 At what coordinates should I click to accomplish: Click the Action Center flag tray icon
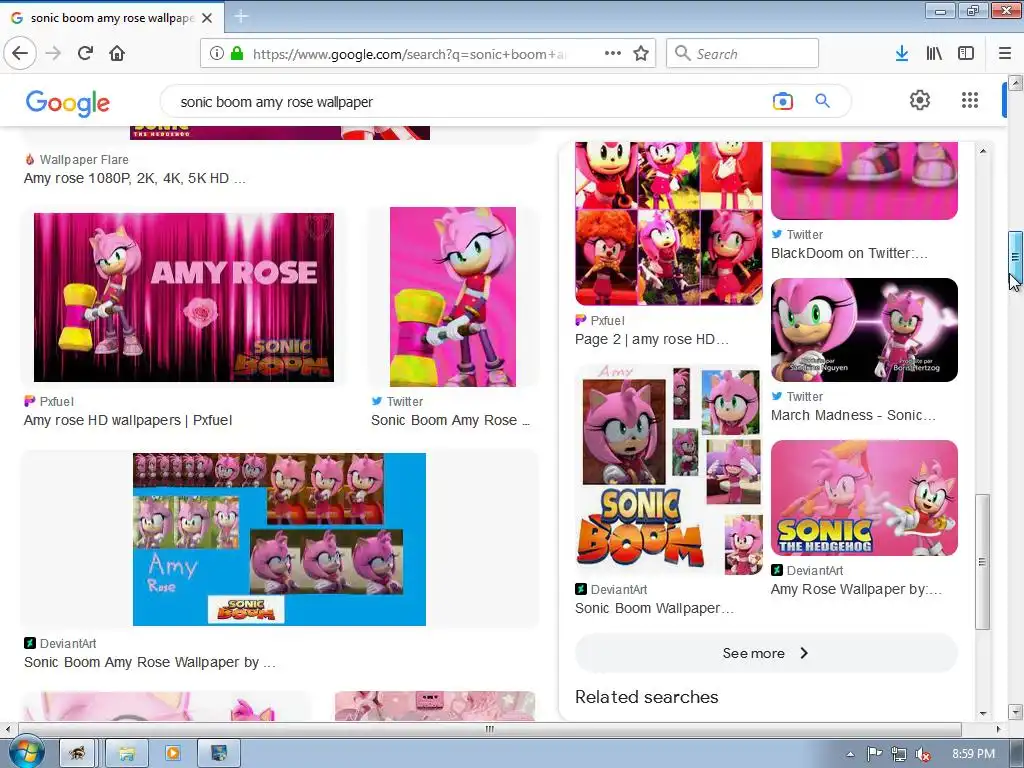(874, 754)
